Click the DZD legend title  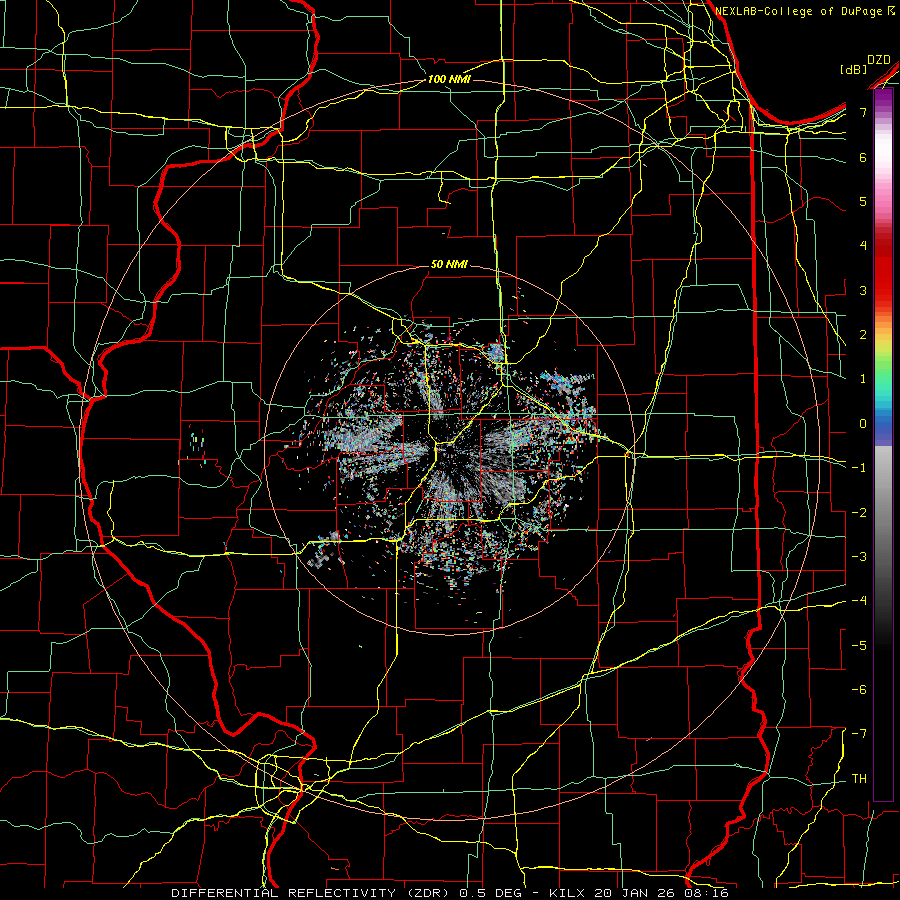point(879,60)
